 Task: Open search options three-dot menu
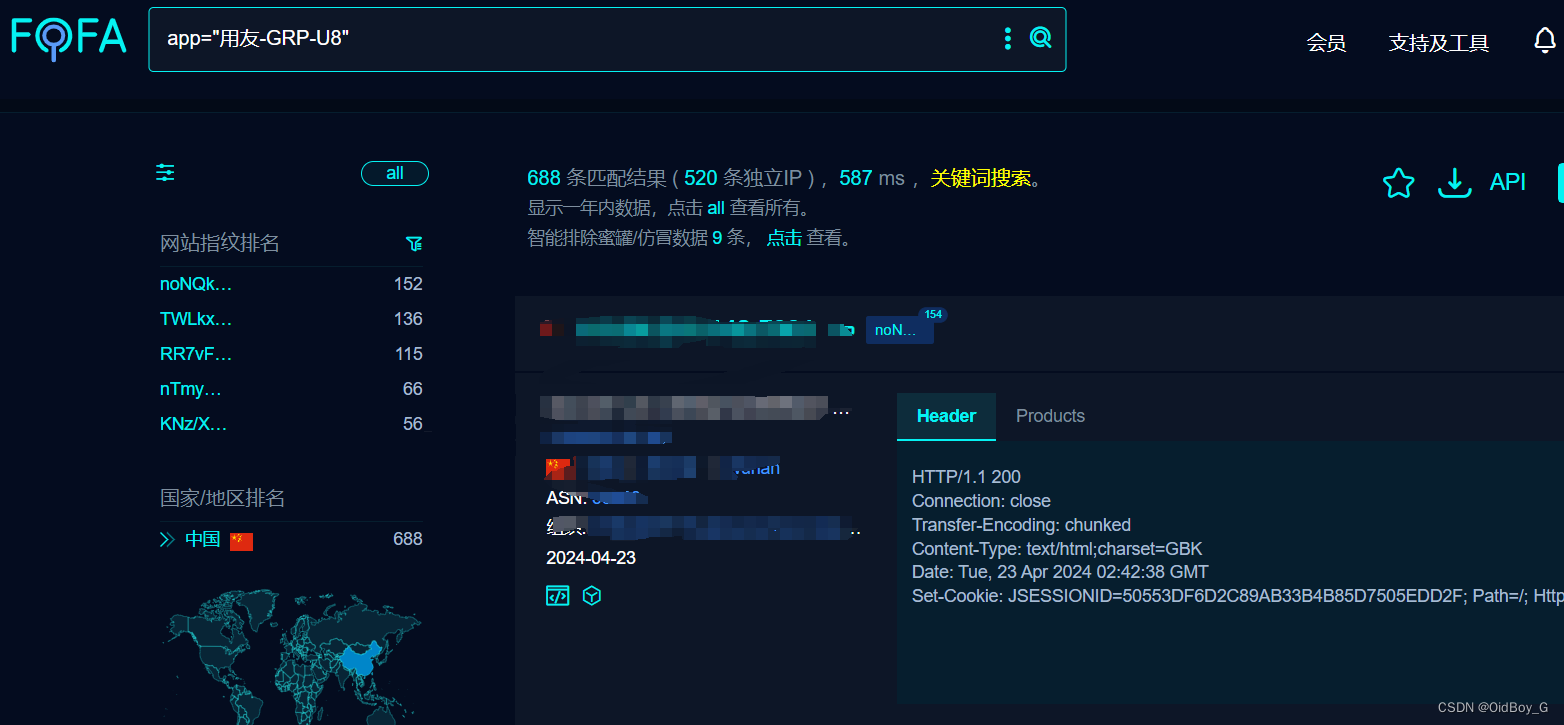[1007, 38]
